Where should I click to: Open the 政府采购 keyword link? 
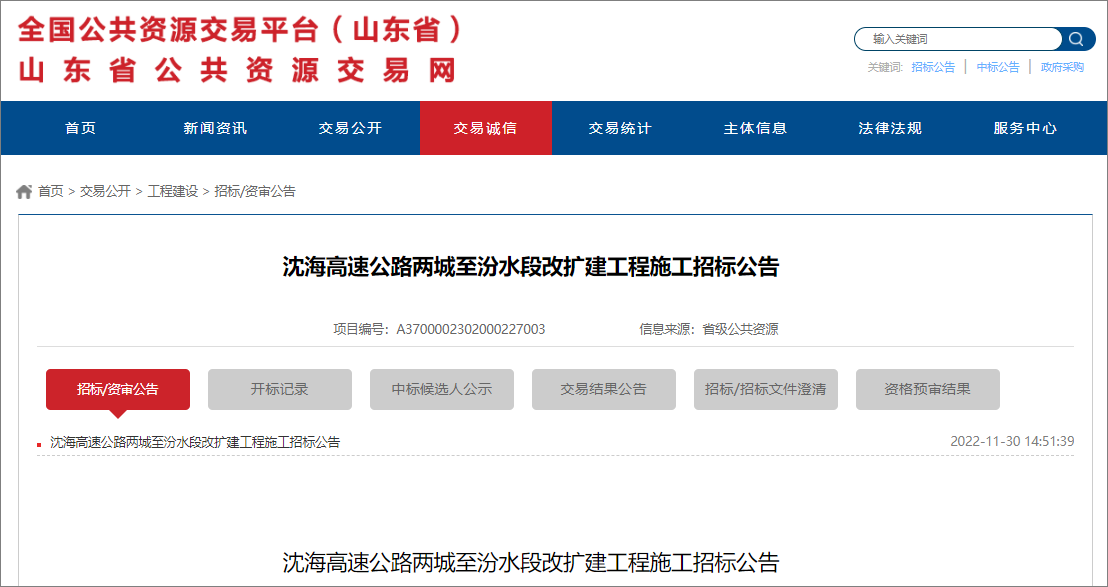tap(1062, 67)
